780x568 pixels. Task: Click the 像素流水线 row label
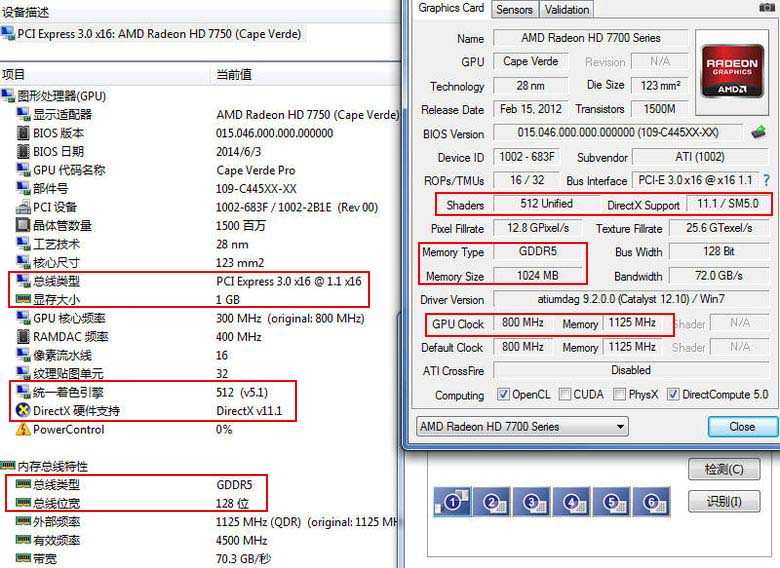(62, 355)
